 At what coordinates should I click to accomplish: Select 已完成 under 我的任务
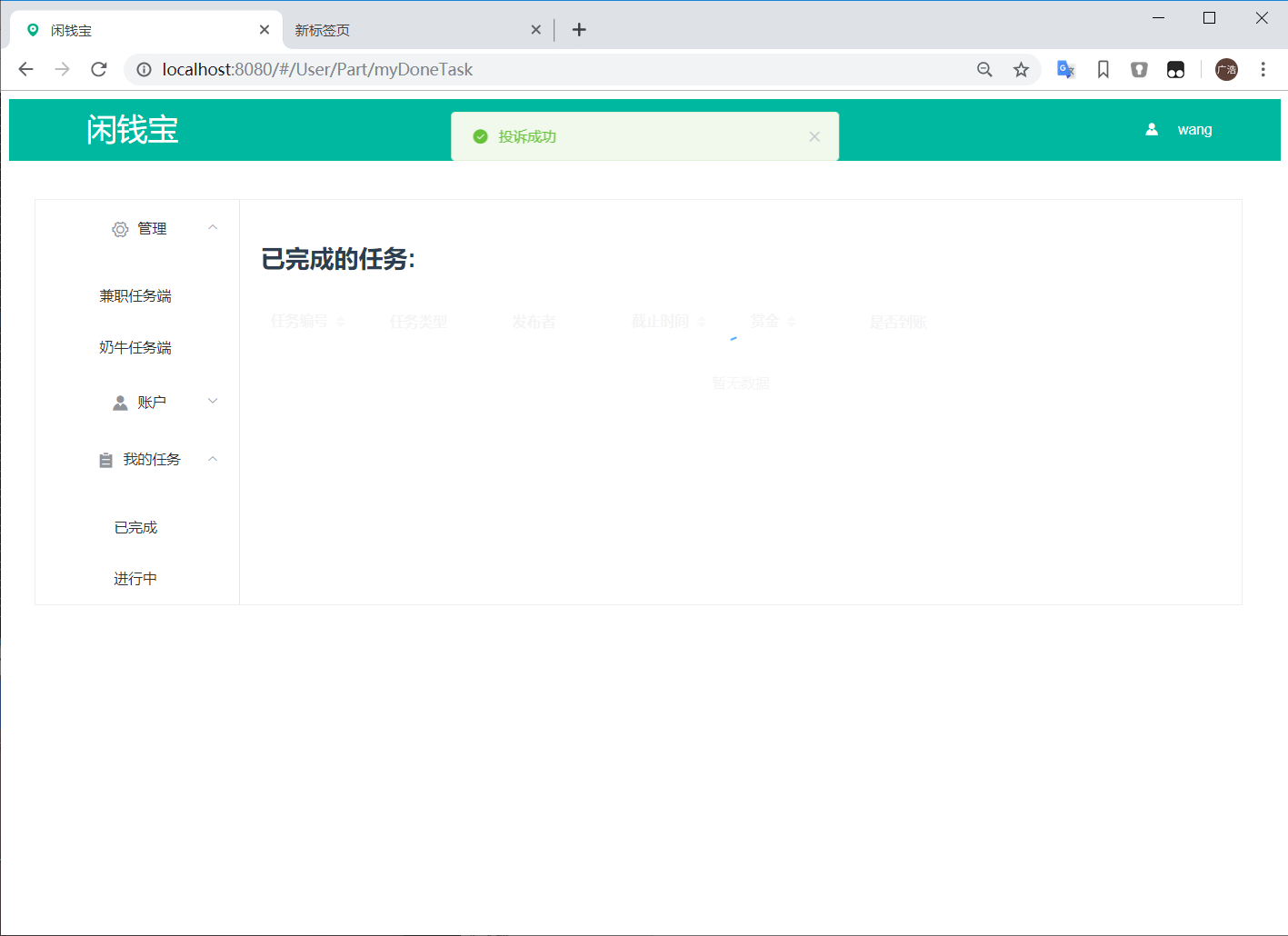[x=135, y=528]
